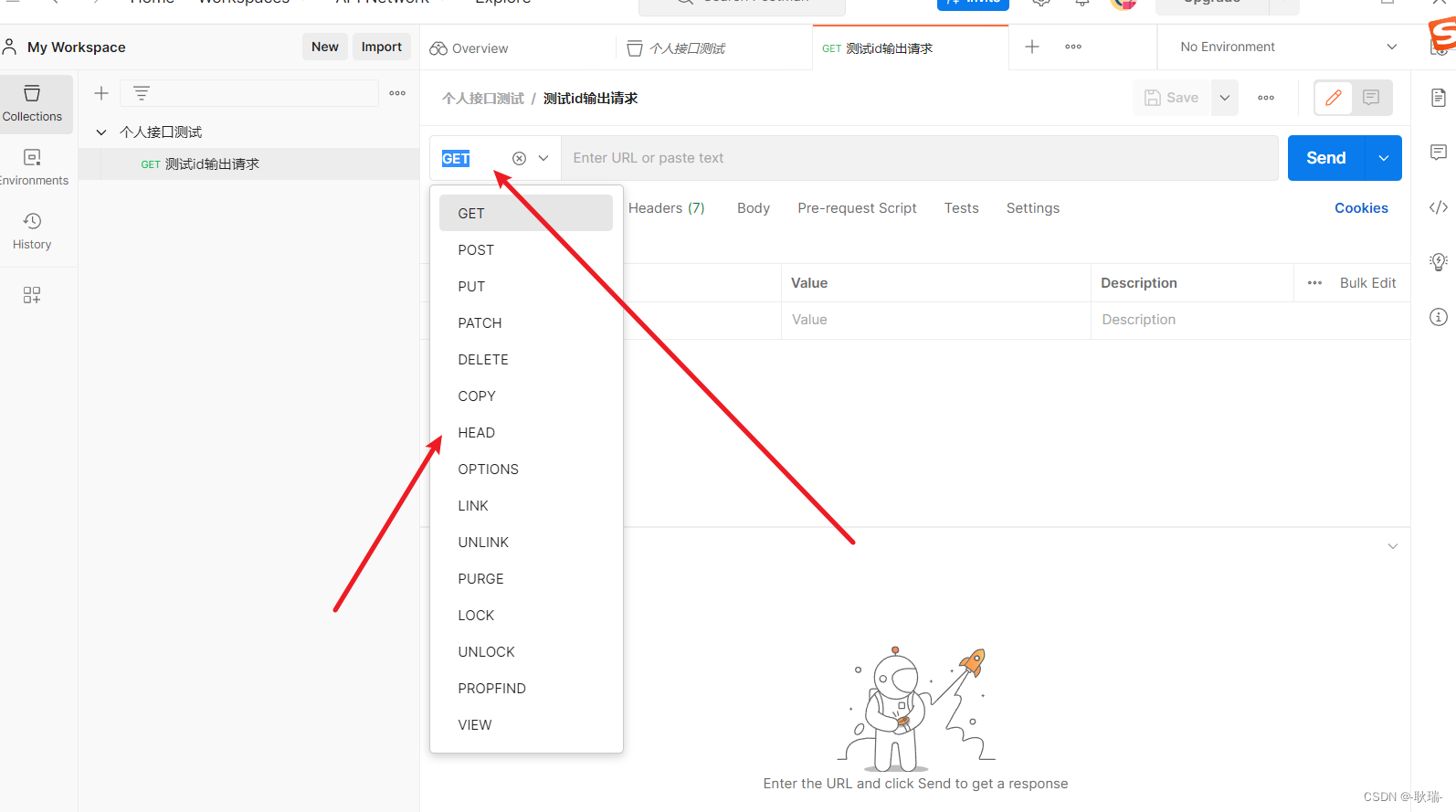Open Save options dropdown arrow
The height and width of the screenshot is (812, 1456).
click(1225, 98)
